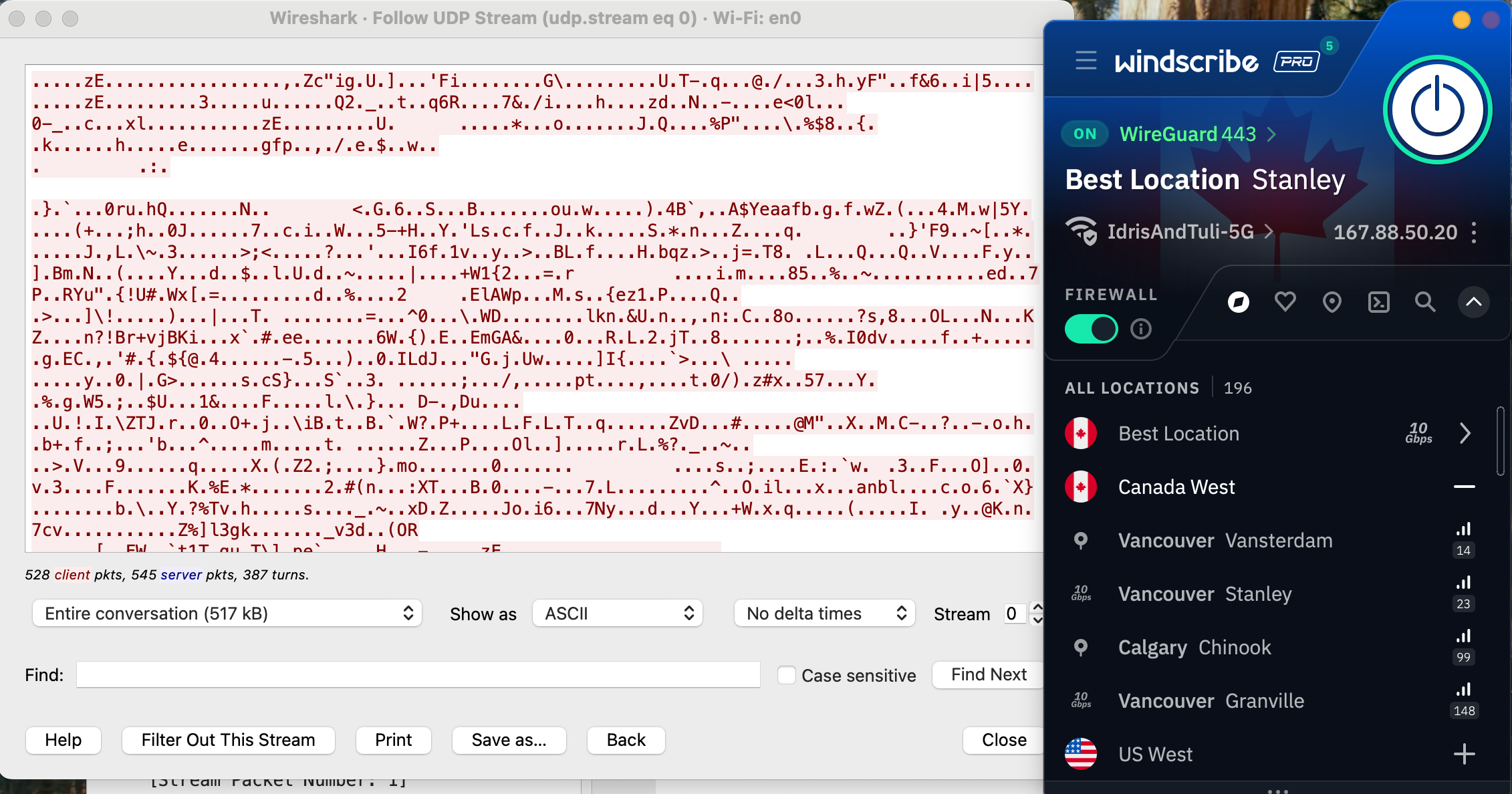Click Filter Out This Stream
The width and height of the screenshot is (1512, 794).
[x=228, y=740]
